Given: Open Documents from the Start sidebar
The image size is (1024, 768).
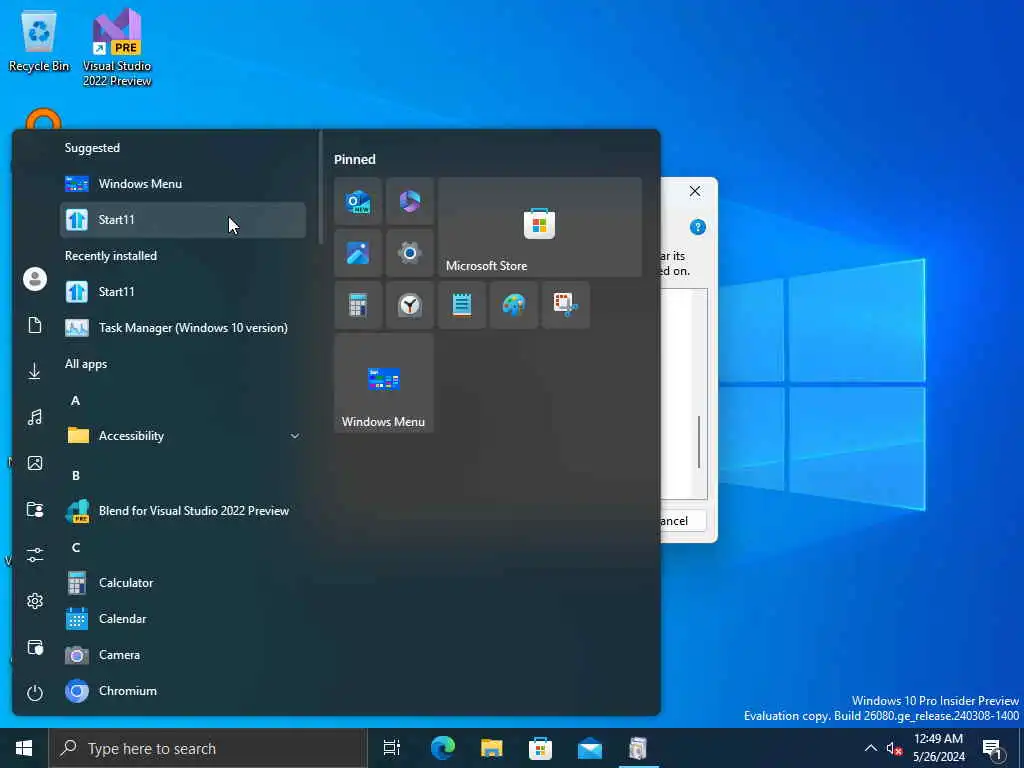Looking at the screenshot, I should (35, 325).
